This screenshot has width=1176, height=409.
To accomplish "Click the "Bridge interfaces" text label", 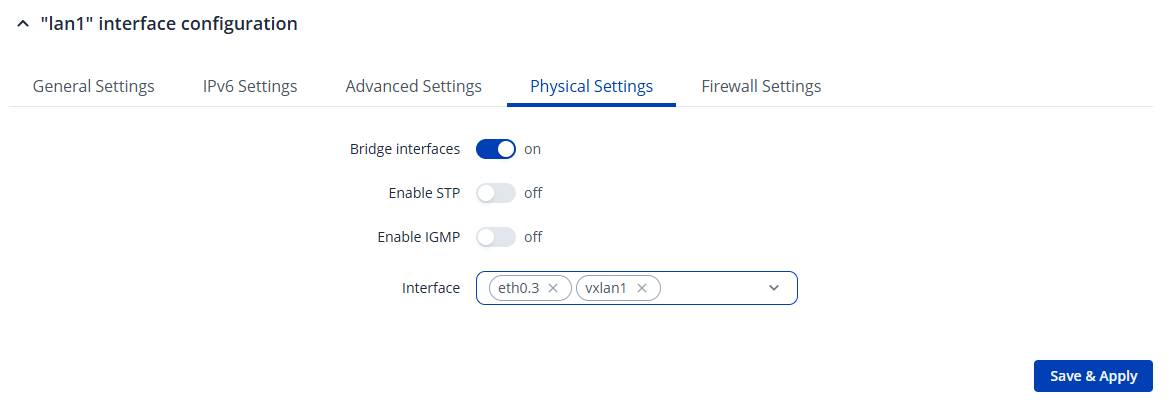I will [405, 149].
